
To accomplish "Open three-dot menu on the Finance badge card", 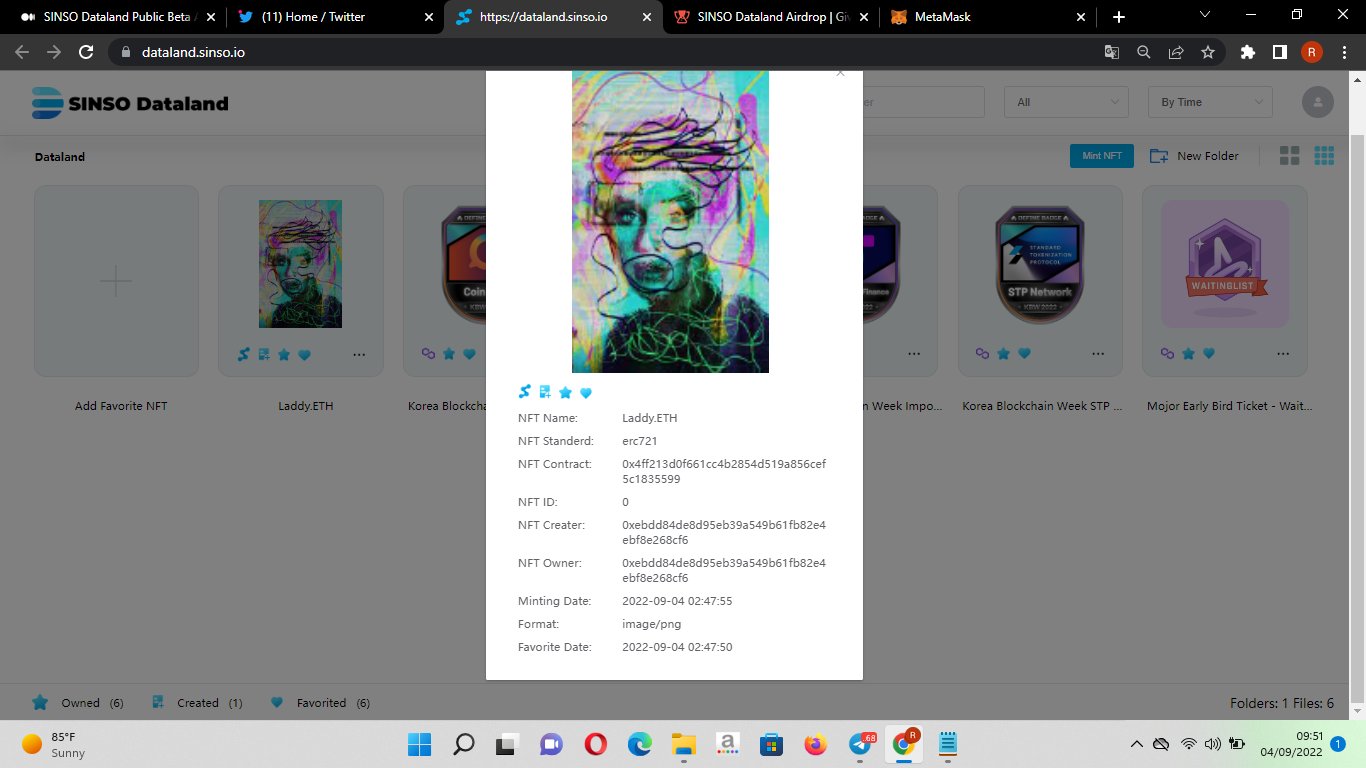I will [x=914, y=354].
